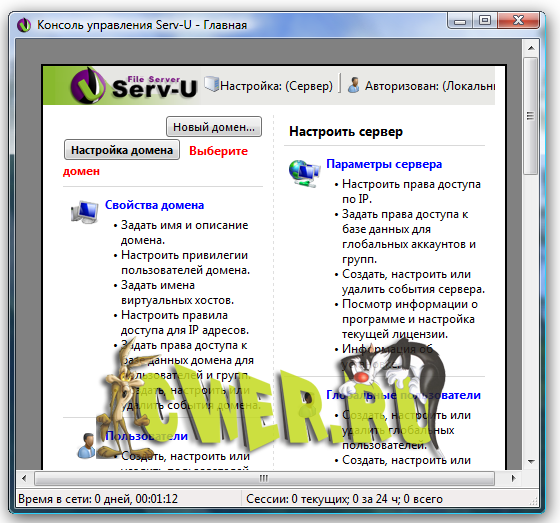
Task: Click the vertical scrollbar thumb
Action: (x=531, y=116)
